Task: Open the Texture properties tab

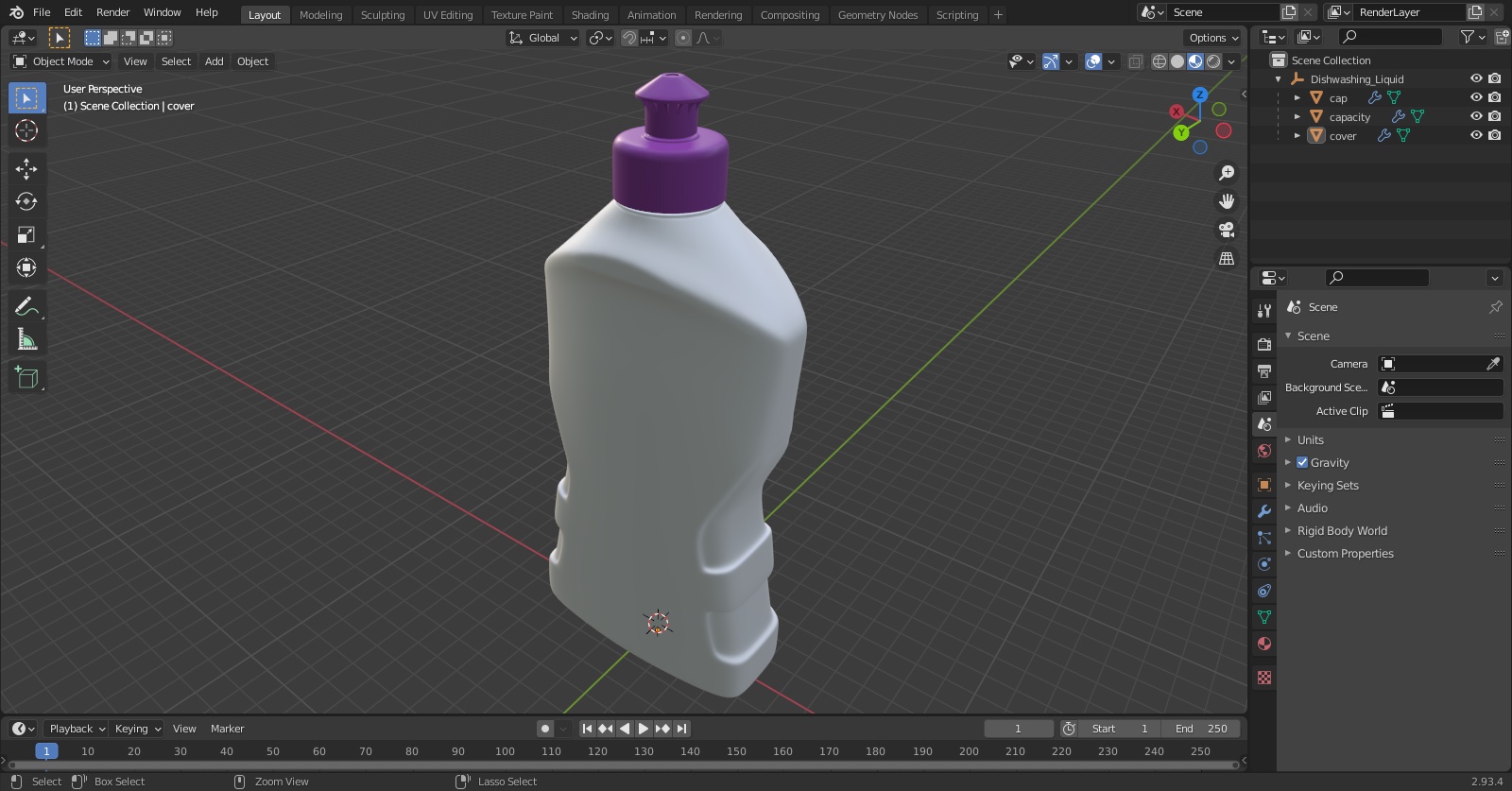Action: [x=1264, y=678]
